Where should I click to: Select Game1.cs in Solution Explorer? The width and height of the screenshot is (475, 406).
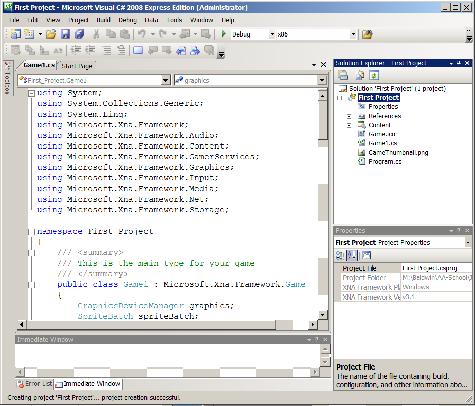(383, 143)
